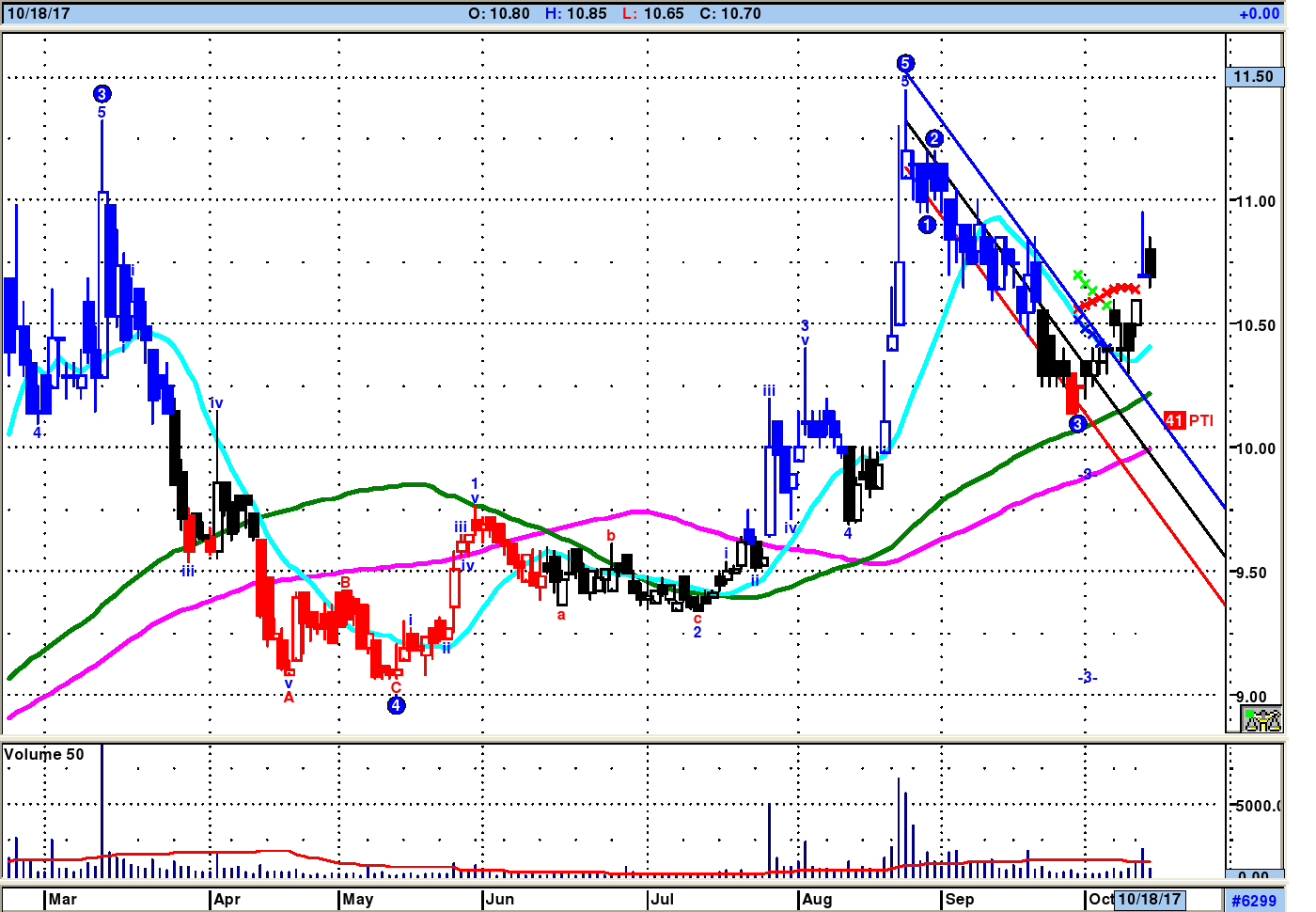Click the +0.00 change value in header

click(1259, 13)
